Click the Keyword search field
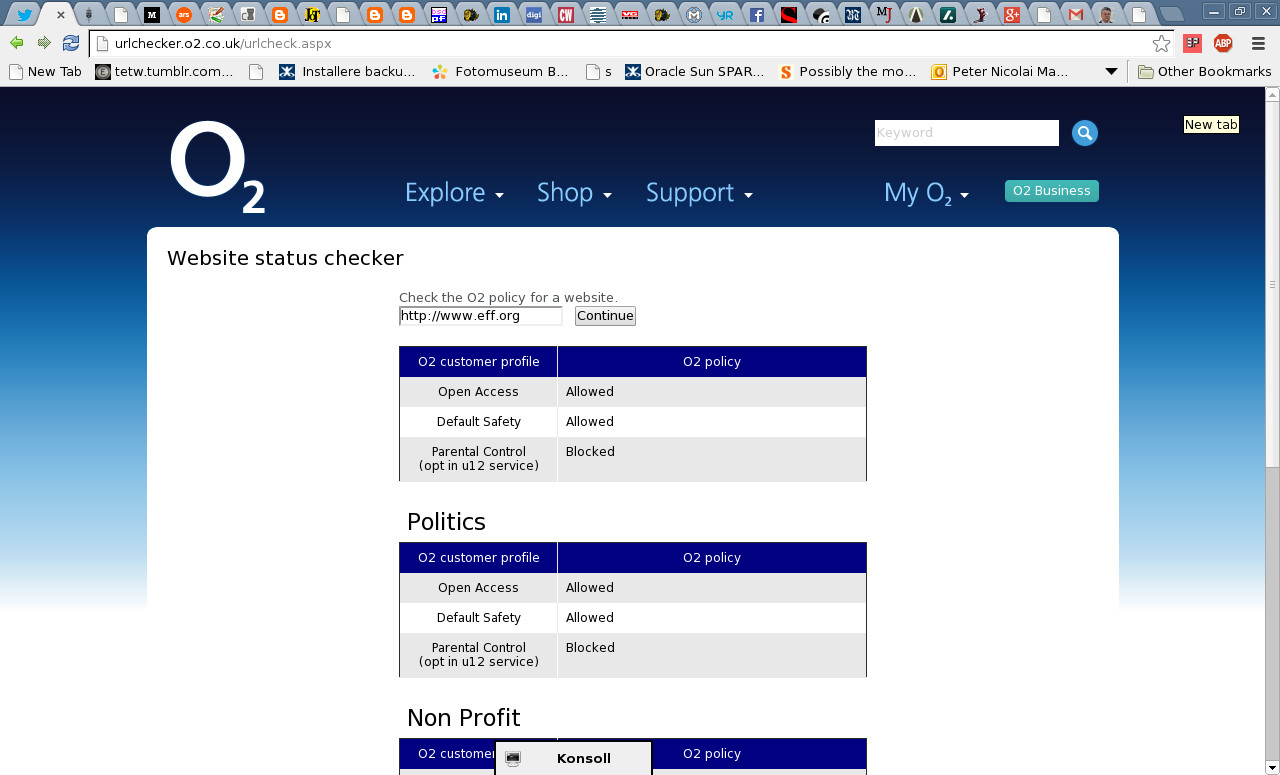 coord(967,133)
